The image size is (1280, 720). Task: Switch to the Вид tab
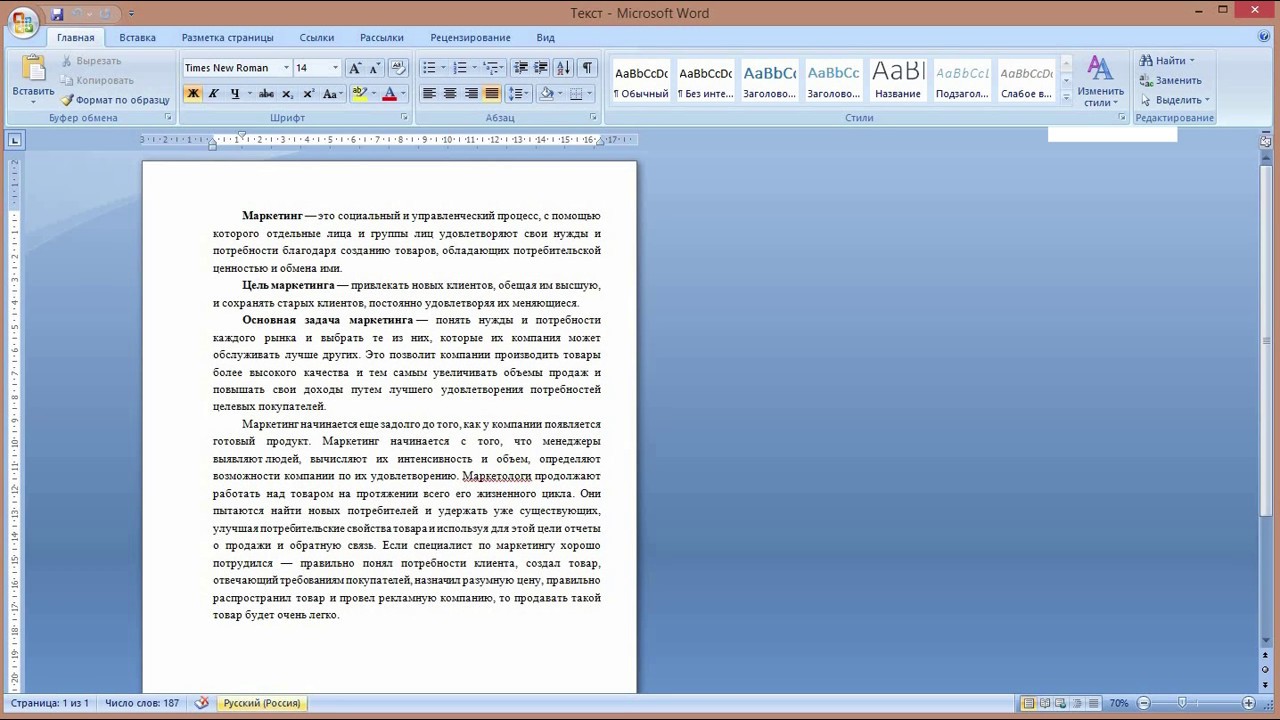545,38
